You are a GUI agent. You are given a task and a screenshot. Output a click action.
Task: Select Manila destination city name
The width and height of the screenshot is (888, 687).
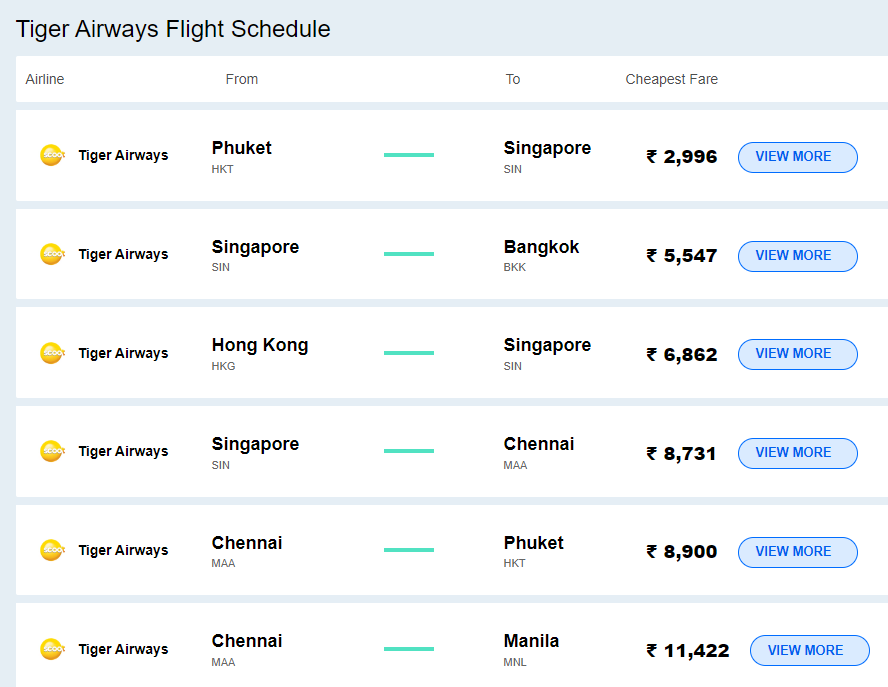click(x=531, y=641)
